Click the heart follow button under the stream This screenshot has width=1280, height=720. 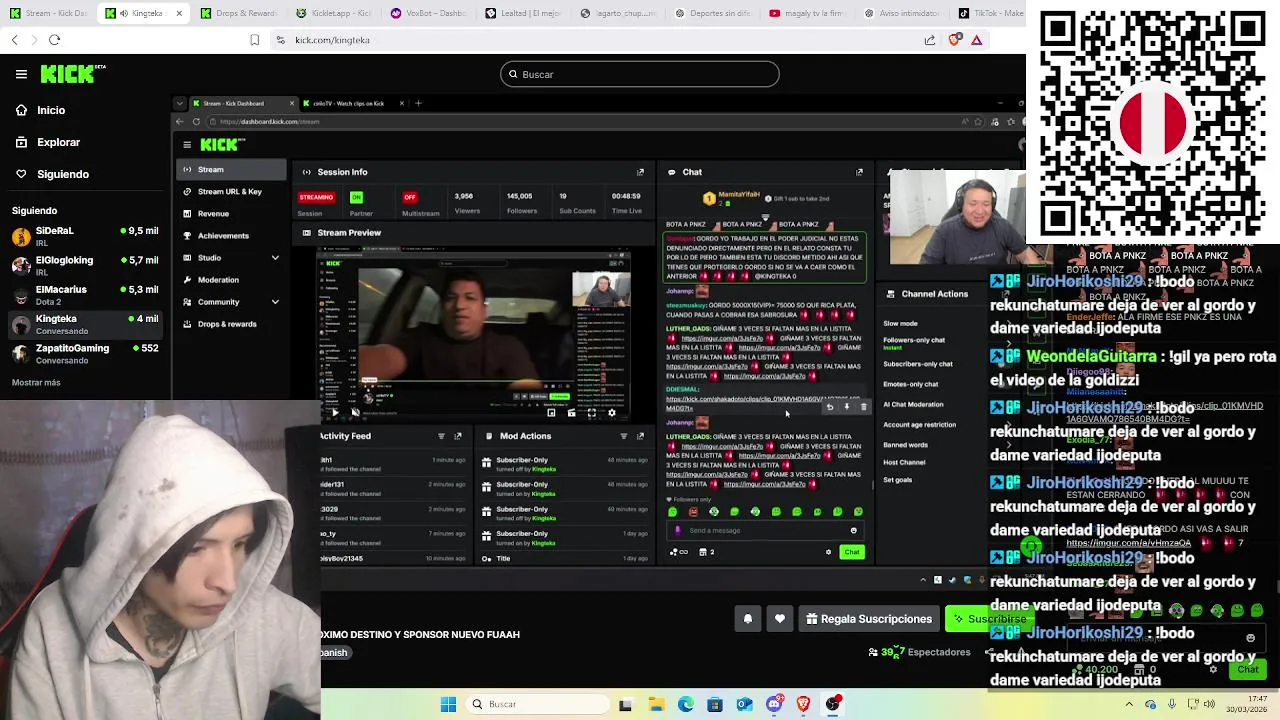point(780,619)
